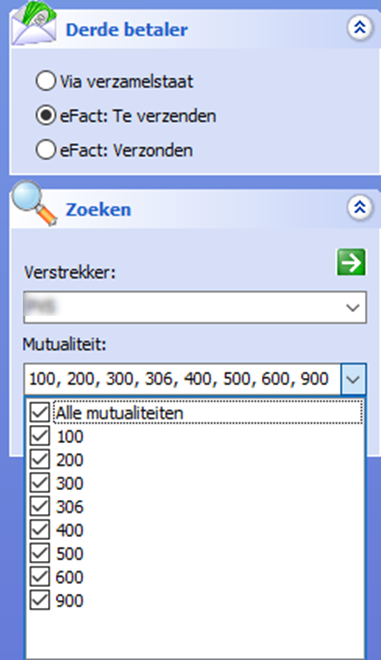Click the green arrow search button
The height and width of the screenshot is (660, 381).
(351, 262)
